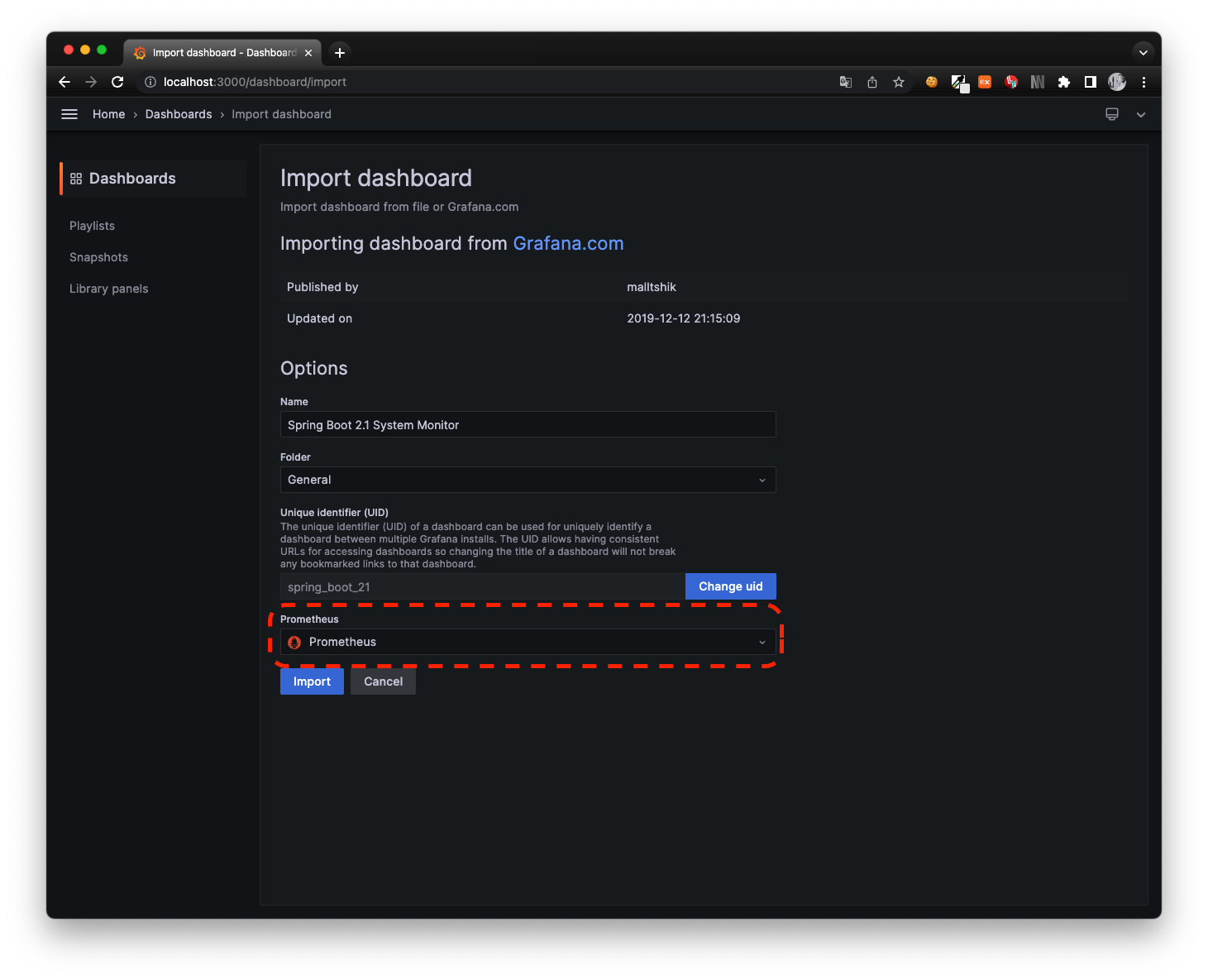1208x980 pixels.
Task: Open the Chrome profile avatar
Action: click(1117, 82)
